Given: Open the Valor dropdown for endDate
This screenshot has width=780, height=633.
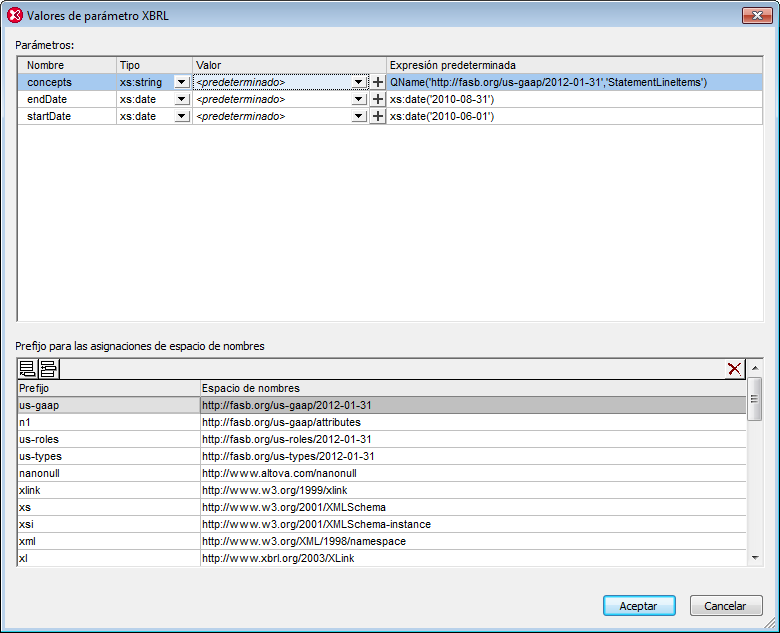Looking at the screenshot, I should click(x=358, y=99).
